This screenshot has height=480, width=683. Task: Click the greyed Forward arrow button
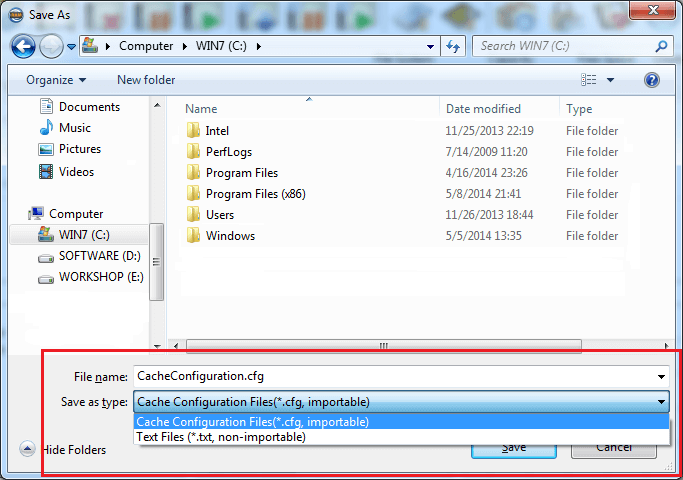coord(51,47)
